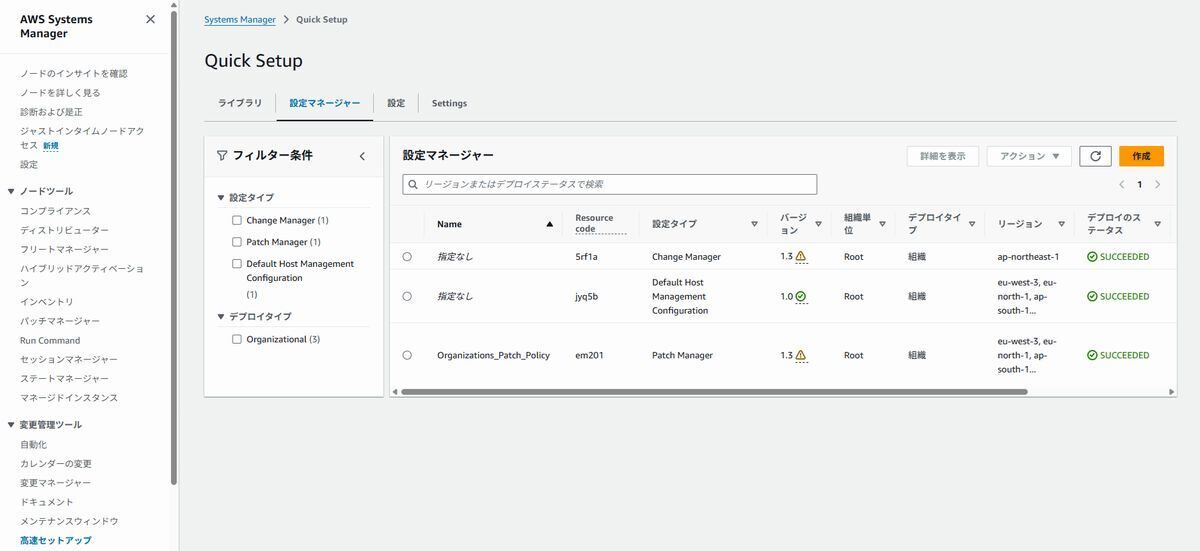This screenshot has width=1200, height=551.
Task: Open 自動化 in sidebar
Action: pyautogui.click(x=33, y=444)
